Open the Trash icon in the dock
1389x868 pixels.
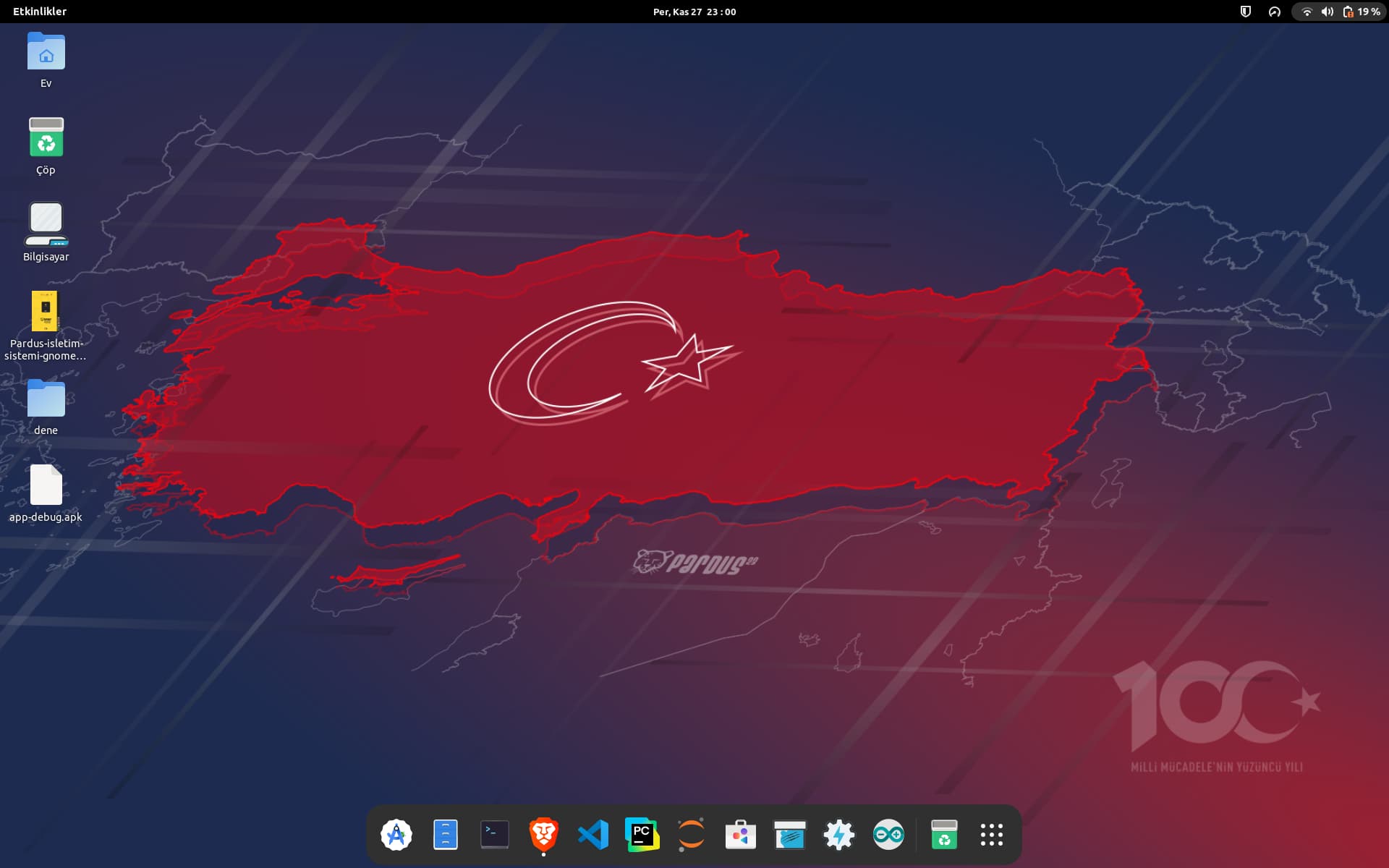[944, 835]
